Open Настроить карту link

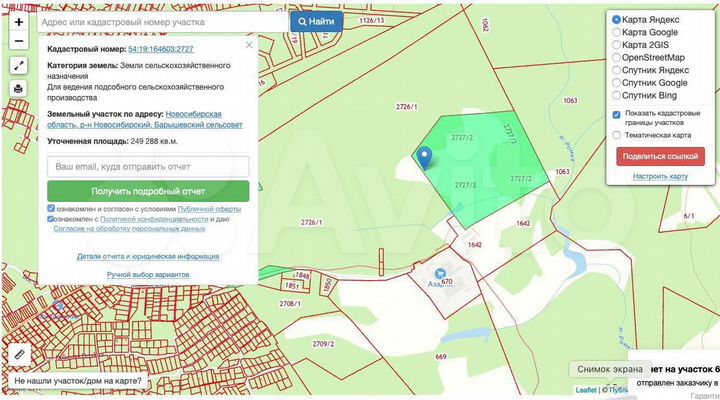[660, 176]
